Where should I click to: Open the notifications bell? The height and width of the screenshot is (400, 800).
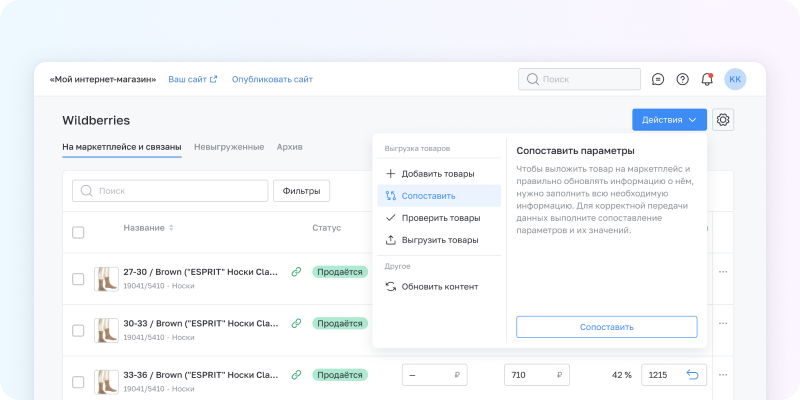pos(707,79)
